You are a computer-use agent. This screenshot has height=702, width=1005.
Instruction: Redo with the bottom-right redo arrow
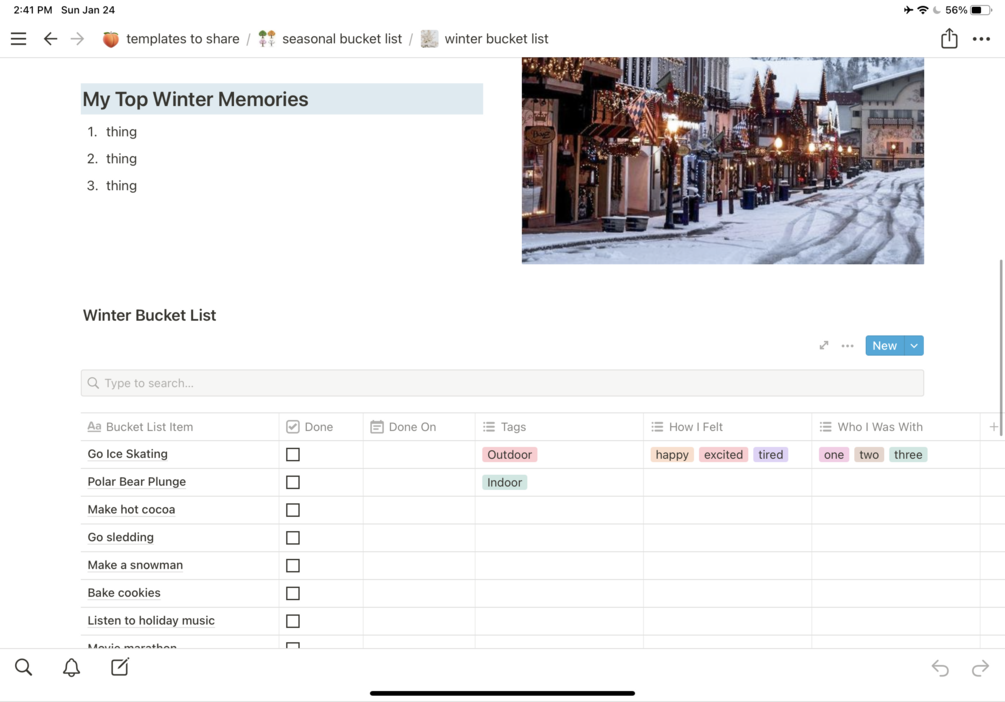(x=980, y=668)
